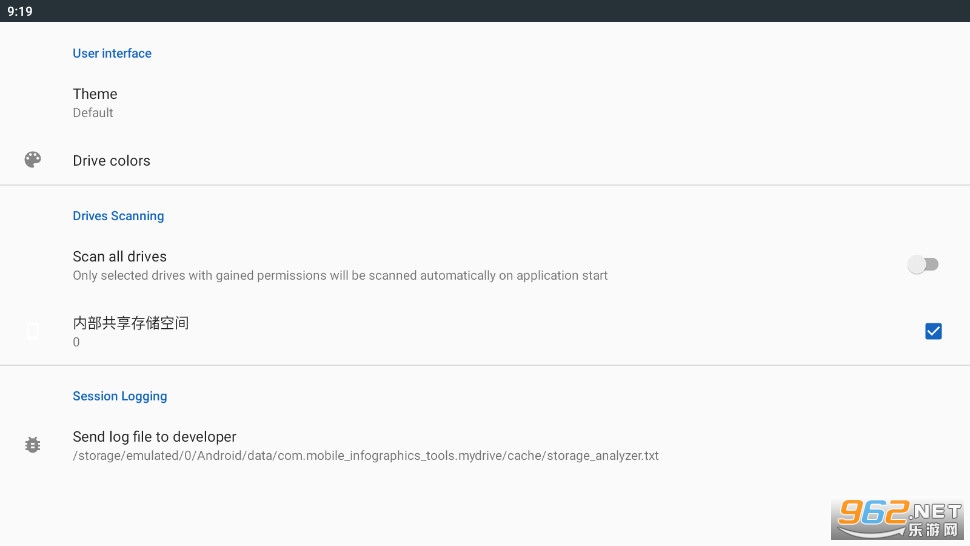The image size is (970, 546).
Task: Select Send log file to developer
Action: click(155, 437)
